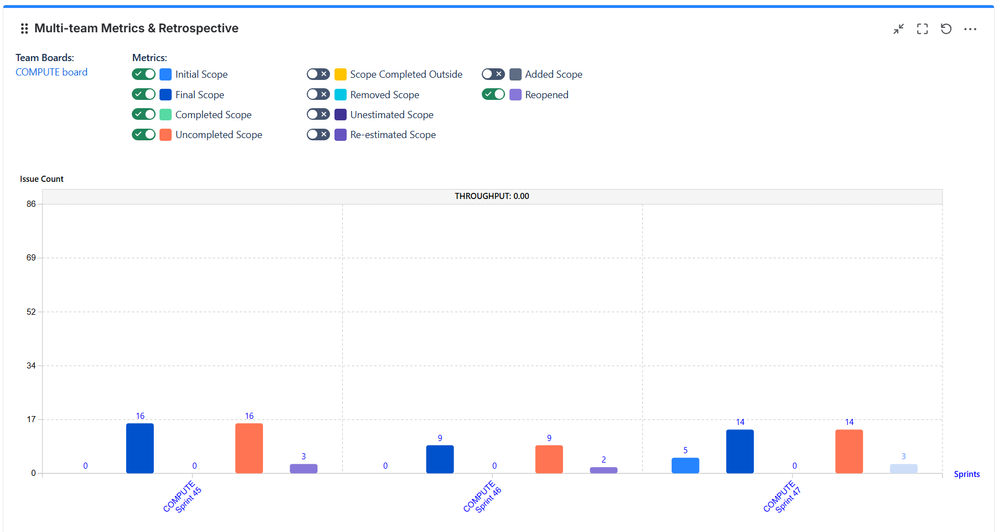Switch on the Re-estimated Scope metric
This screenshot has width=999, height=532.
point(318,134)
